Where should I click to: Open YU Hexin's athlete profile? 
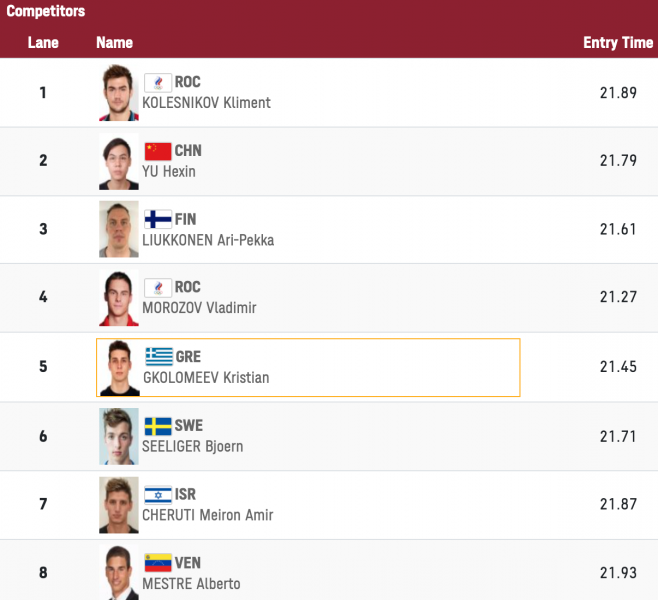pos(169,172)
